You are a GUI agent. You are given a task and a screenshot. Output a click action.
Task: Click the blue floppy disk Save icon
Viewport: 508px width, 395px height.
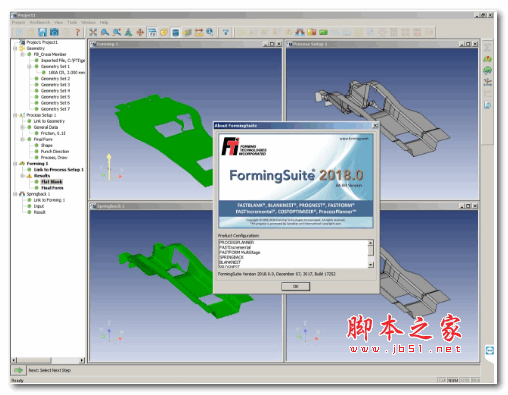[x=42, y=32]
